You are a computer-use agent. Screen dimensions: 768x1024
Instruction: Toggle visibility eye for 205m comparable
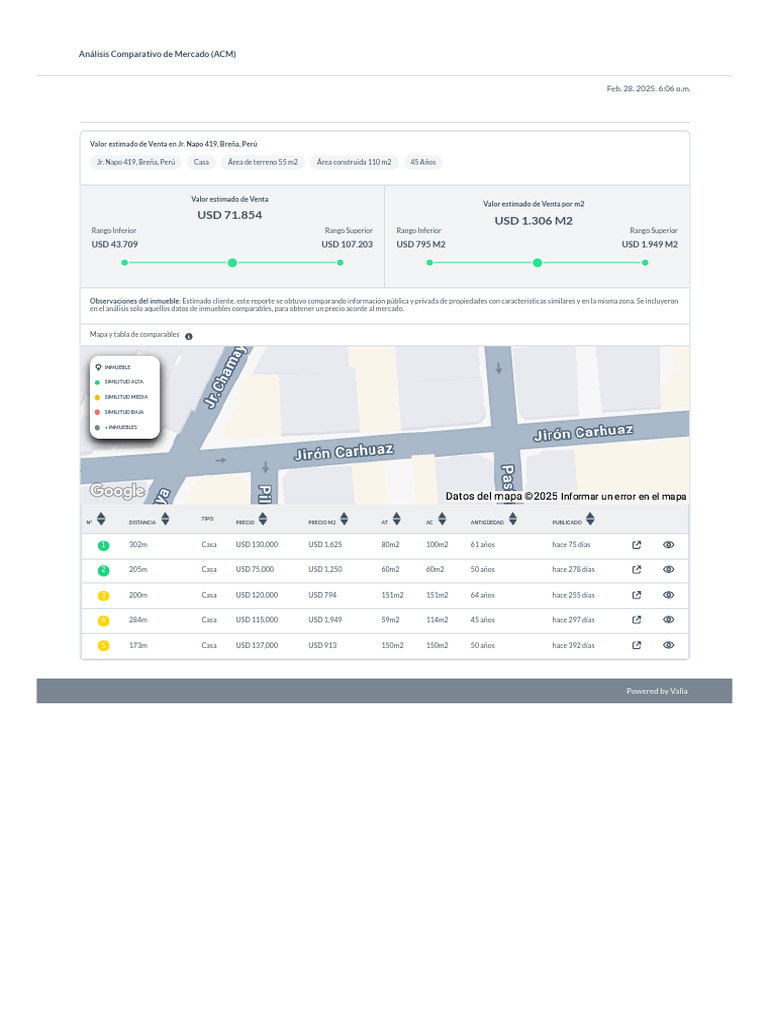(669, 570)
